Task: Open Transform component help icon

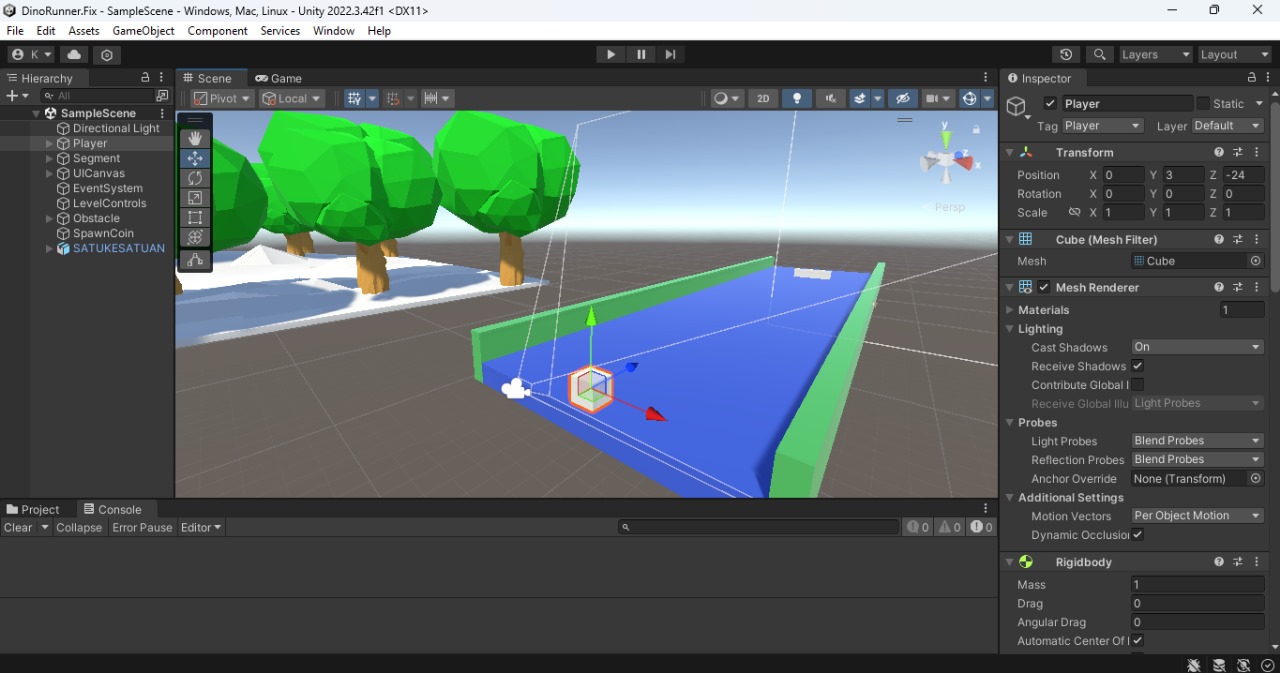Action: click(1219, 152)
